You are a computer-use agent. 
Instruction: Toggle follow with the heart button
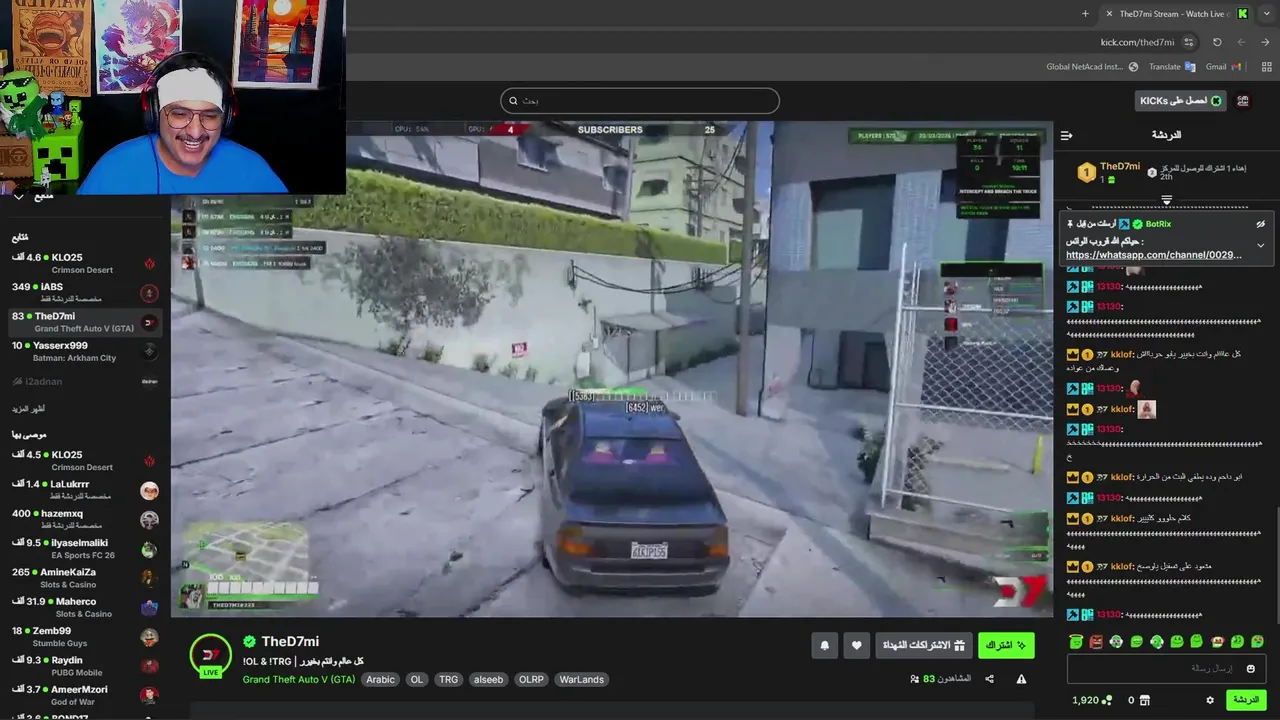pyautogui.click(x=856, y=646)
